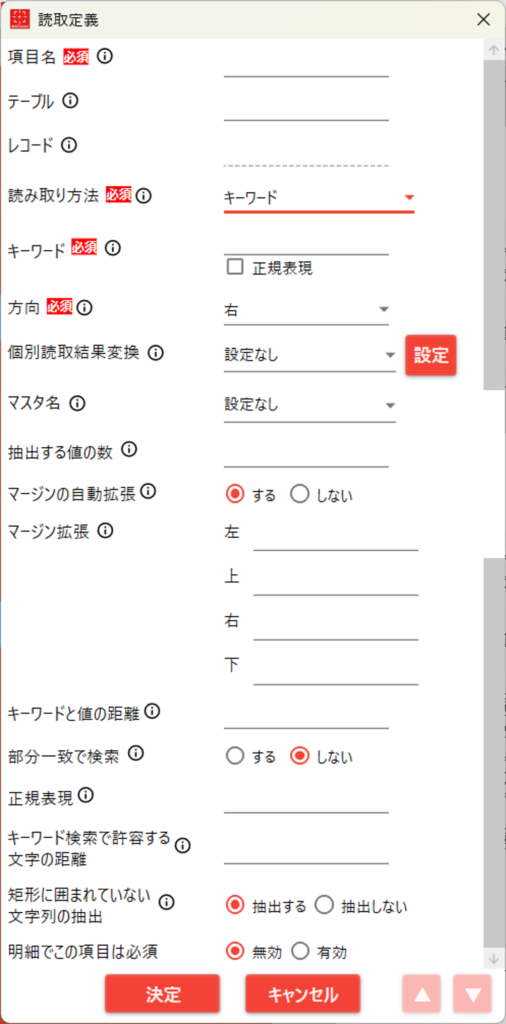506x1024 pixels.
Task: Click info icon beside マスタ名
Action: coord(77,404)
